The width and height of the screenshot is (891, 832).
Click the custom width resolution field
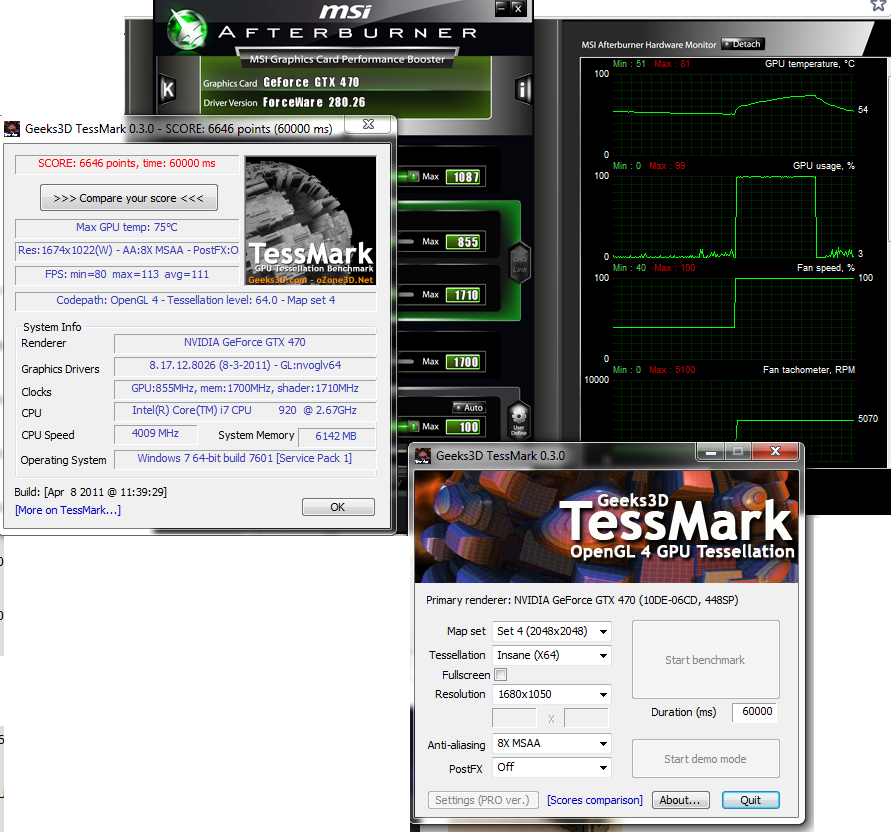(x=514, y=718)
